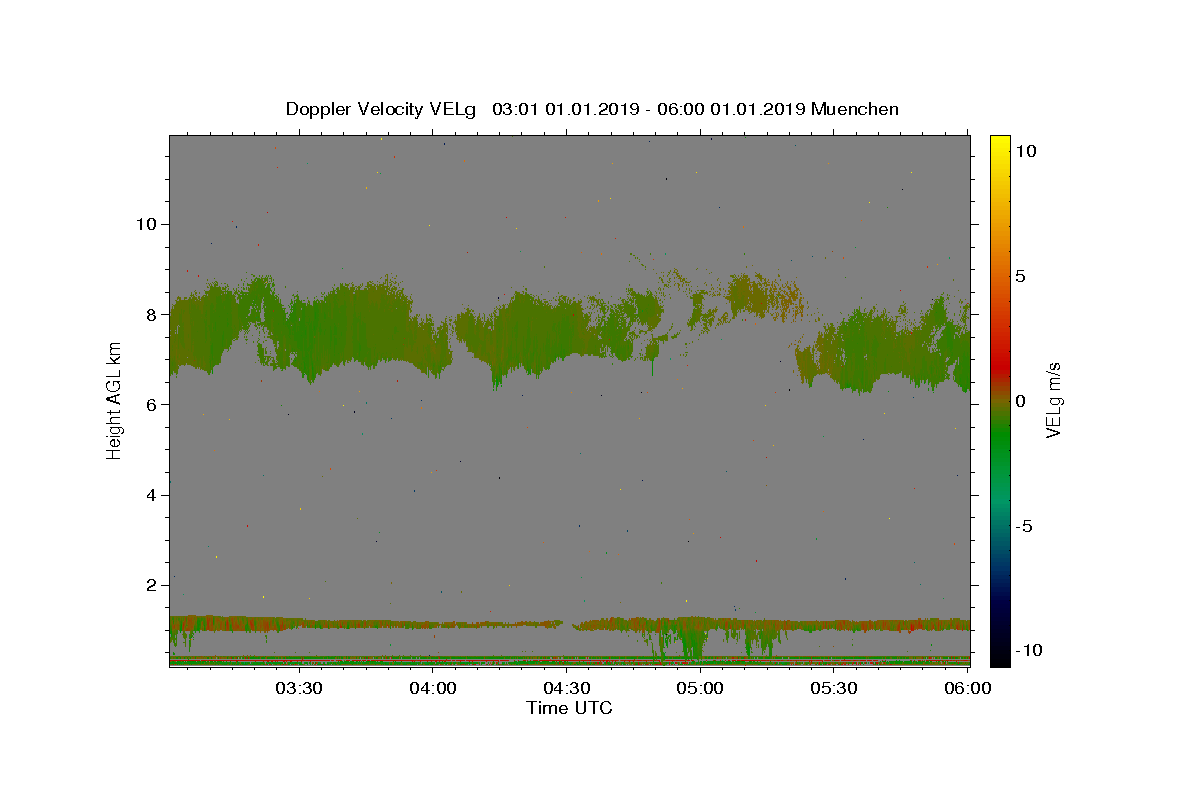Image resolution: width=1200 pixels, height=800 pixels.
Task: Click the colorbar tick label 10
Action: pyautogui.click(x=1026, y=151)
